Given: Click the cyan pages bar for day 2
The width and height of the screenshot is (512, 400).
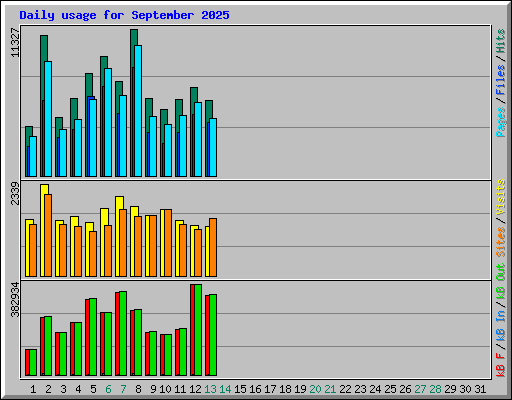Looking at the screenshot, I should coord(48,119).
